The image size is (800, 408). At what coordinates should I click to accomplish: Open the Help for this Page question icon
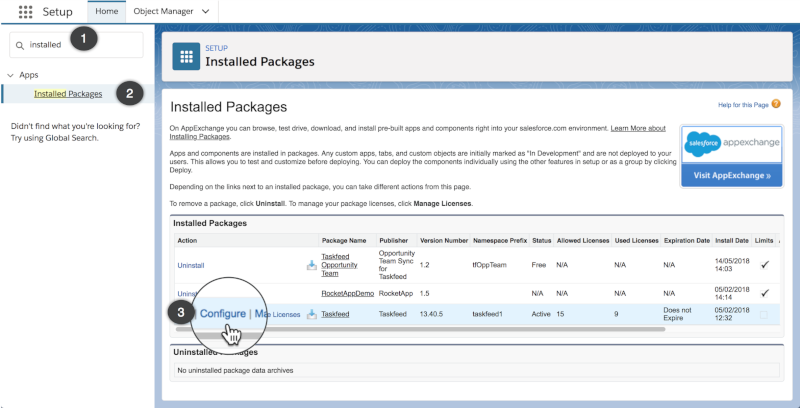click(776, 104)
